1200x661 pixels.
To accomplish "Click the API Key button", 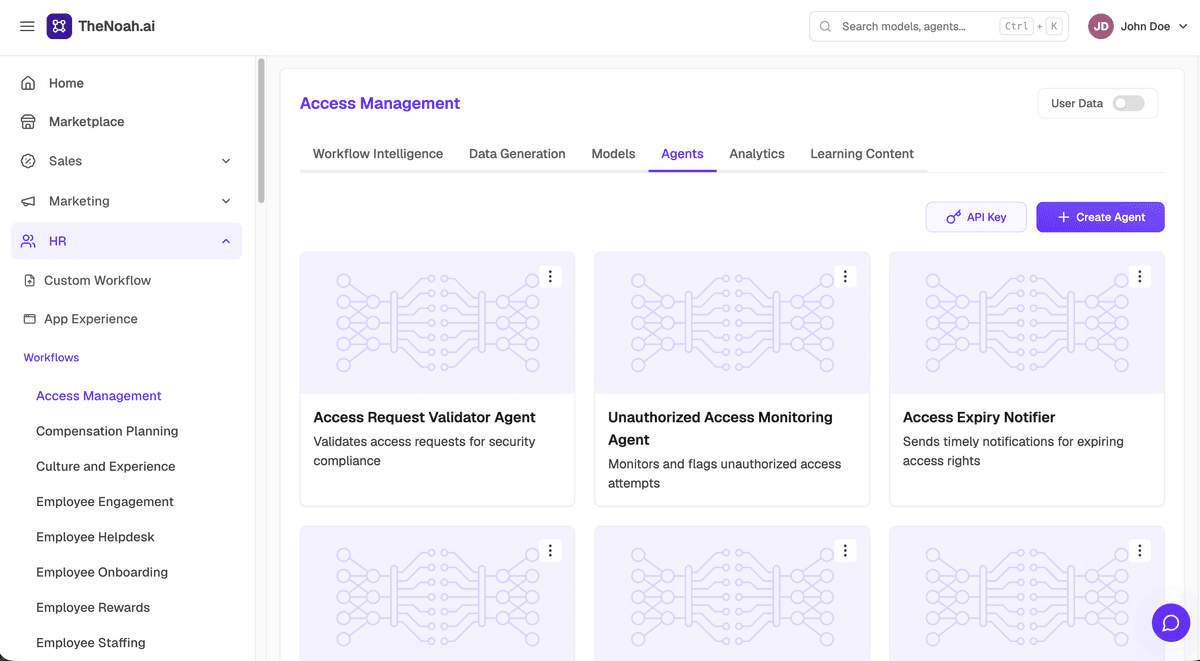I will 976,217.
